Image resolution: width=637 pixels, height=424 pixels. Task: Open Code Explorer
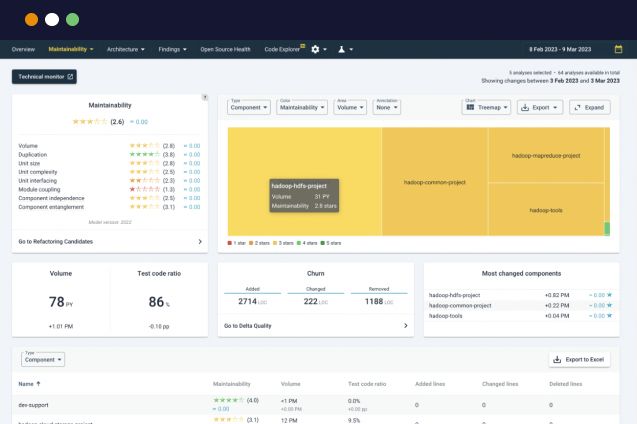click(282, 49)
